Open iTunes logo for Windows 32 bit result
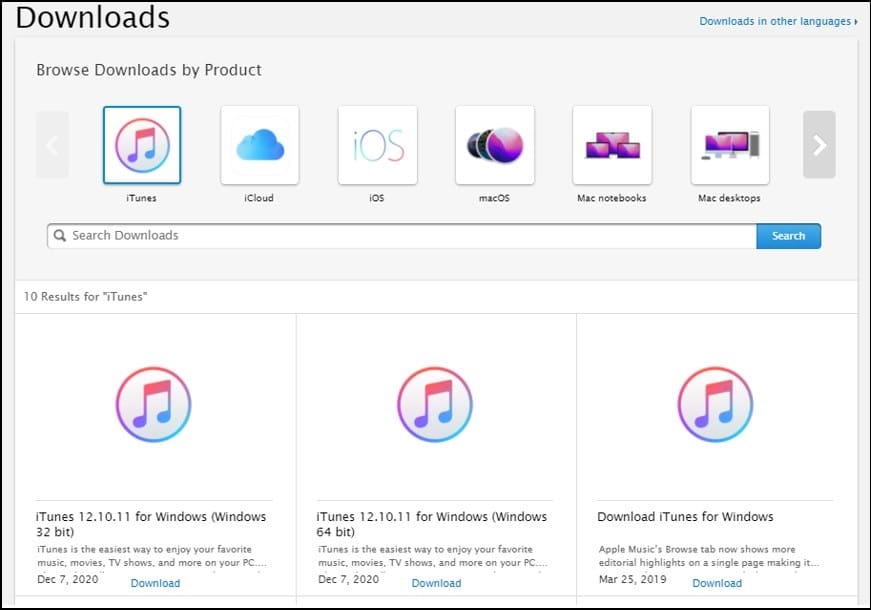Screen dimensions: 871x610 pyautogui.click(x=153, y=404)
